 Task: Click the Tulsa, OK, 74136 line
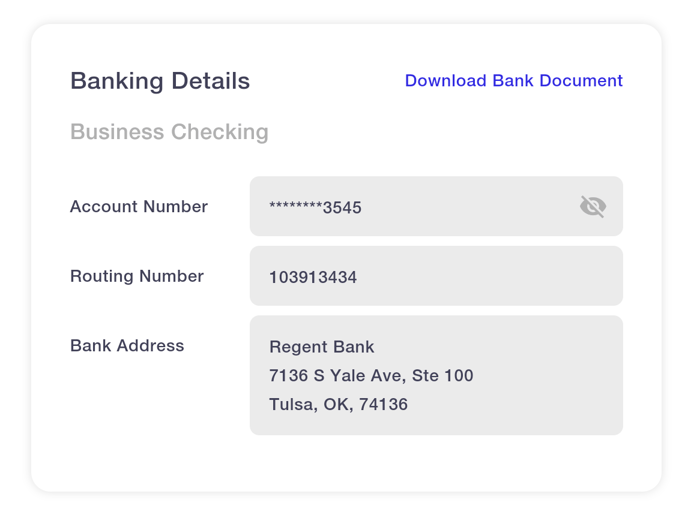tap(338, 404)
